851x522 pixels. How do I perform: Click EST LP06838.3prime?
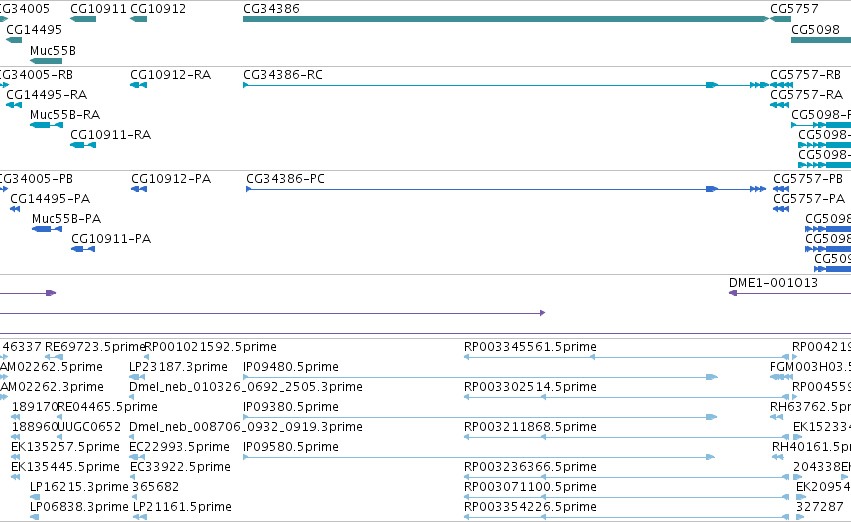[79, 507]
